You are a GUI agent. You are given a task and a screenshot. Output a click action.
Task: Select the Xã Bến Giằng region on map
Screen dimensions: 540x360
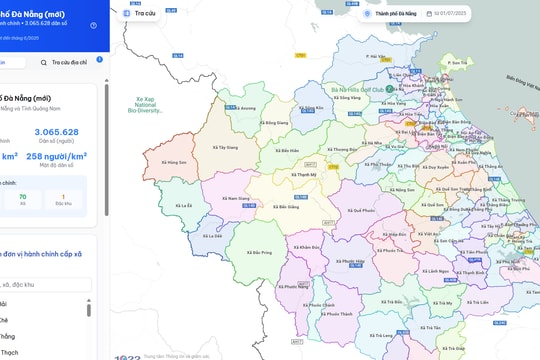point(286,207)
